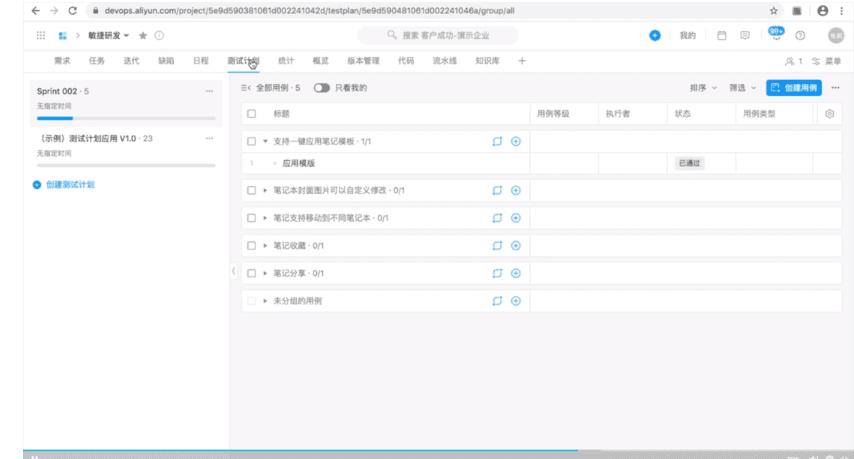Open the 菜单 button at top right
The width and height of the screenshot is (854, 459).
(x=827, y=61)
